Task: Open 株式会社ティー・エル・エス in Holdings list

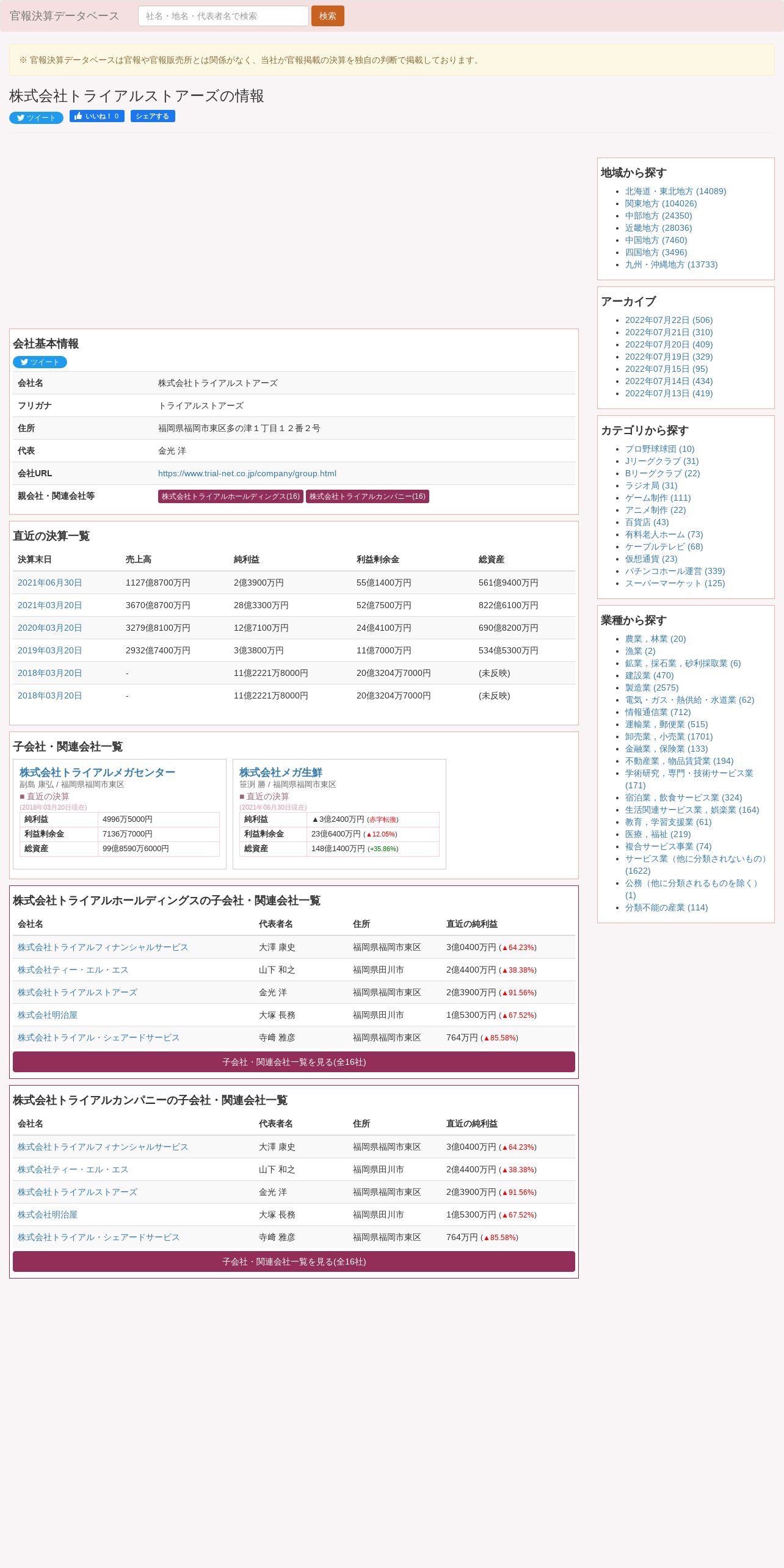Action: [73, 970]
